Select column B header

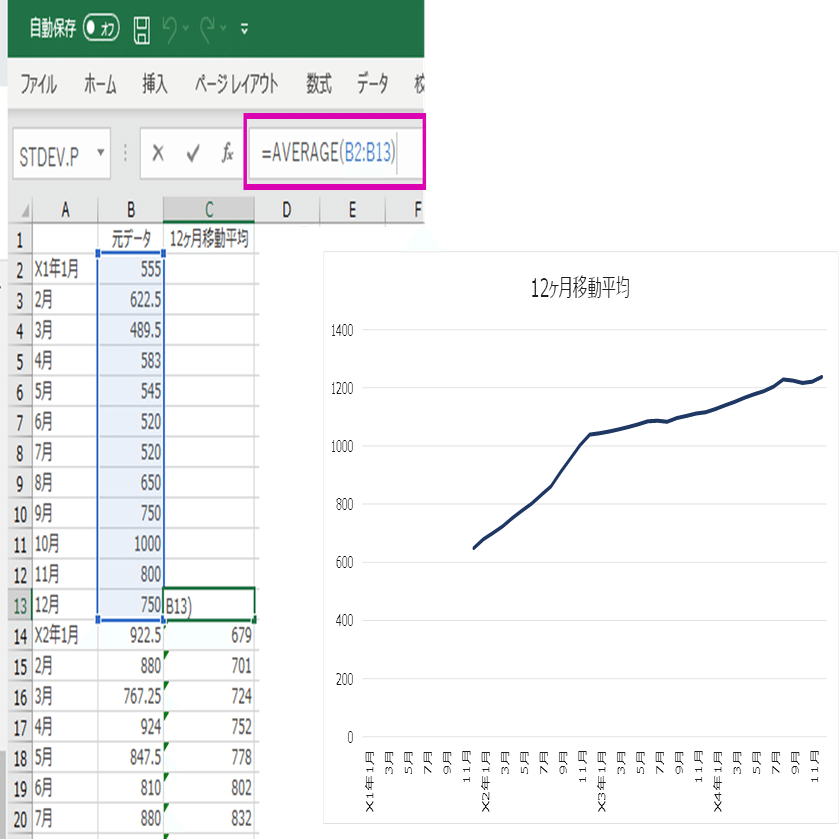(x=131, y=210)
